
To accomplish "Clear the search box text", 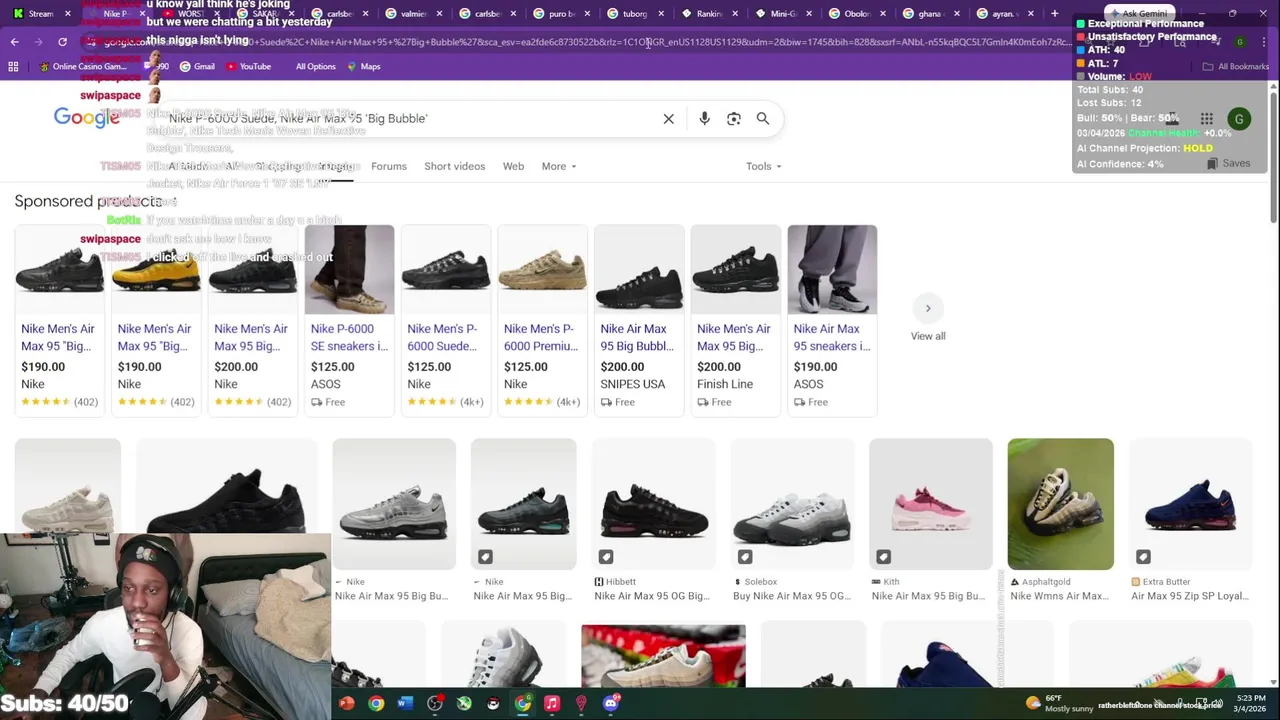I will pos(669,119).
